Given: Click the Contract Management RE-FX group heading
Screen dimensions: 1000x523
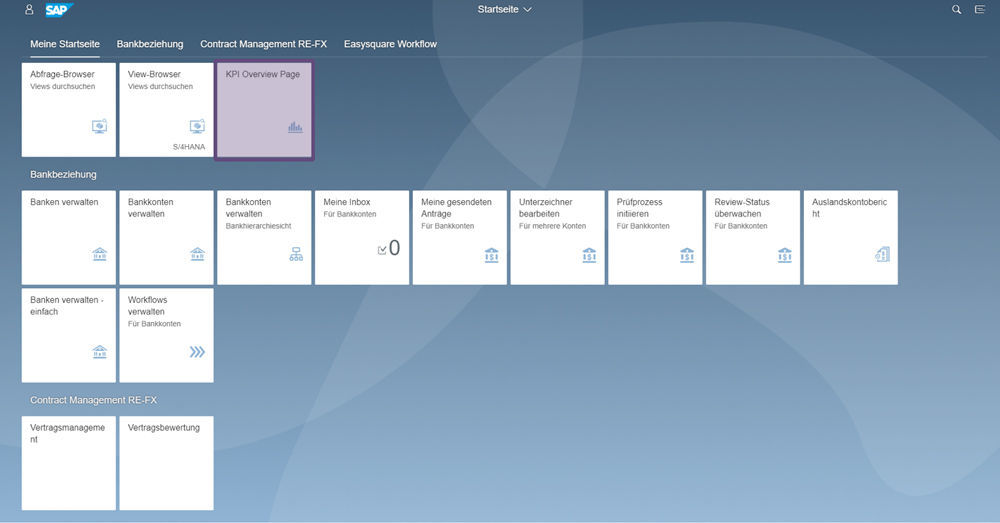Looking at the screenshot, I should tap(93, 400).
